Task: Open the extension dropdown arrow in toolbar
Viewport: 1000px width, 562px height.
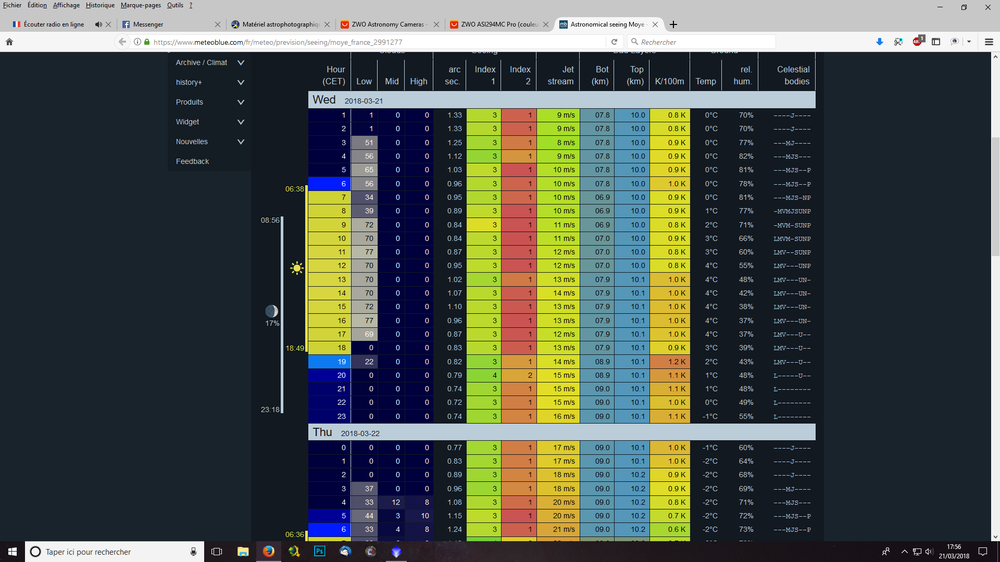Action: pyautogui.click(x=969, y=42)
